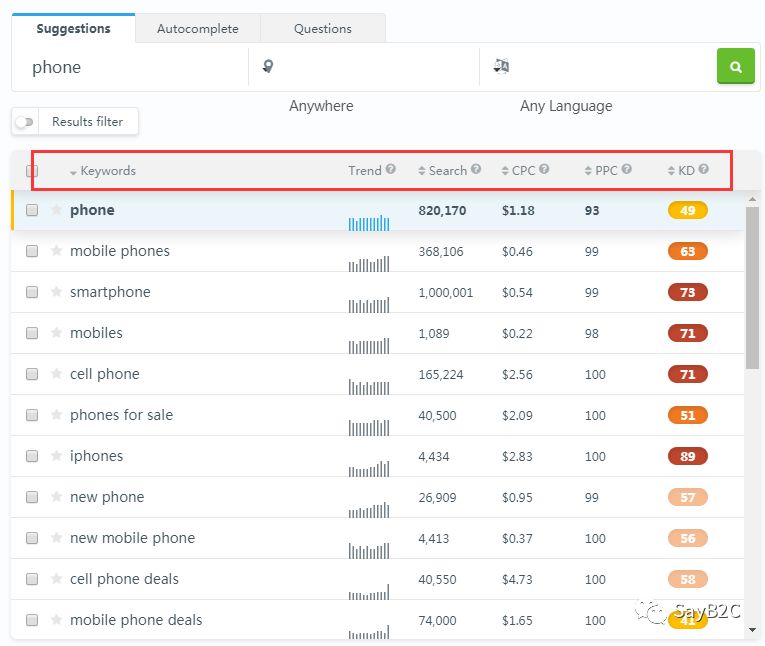This screenshot has height=646, width=765.
Task: Tick the select-all header checkbox
Action: coord(32,171)
